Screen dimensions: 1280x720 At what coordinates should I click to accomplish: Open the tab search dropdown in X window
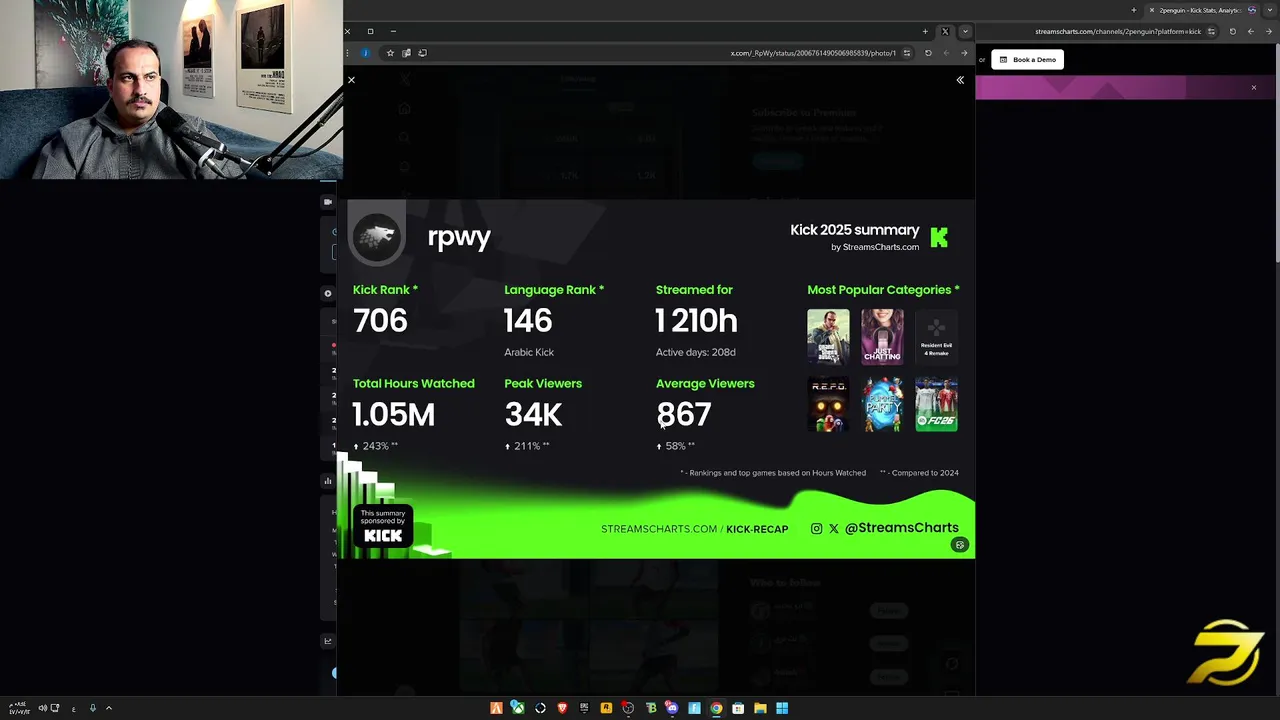pos(965,31)
